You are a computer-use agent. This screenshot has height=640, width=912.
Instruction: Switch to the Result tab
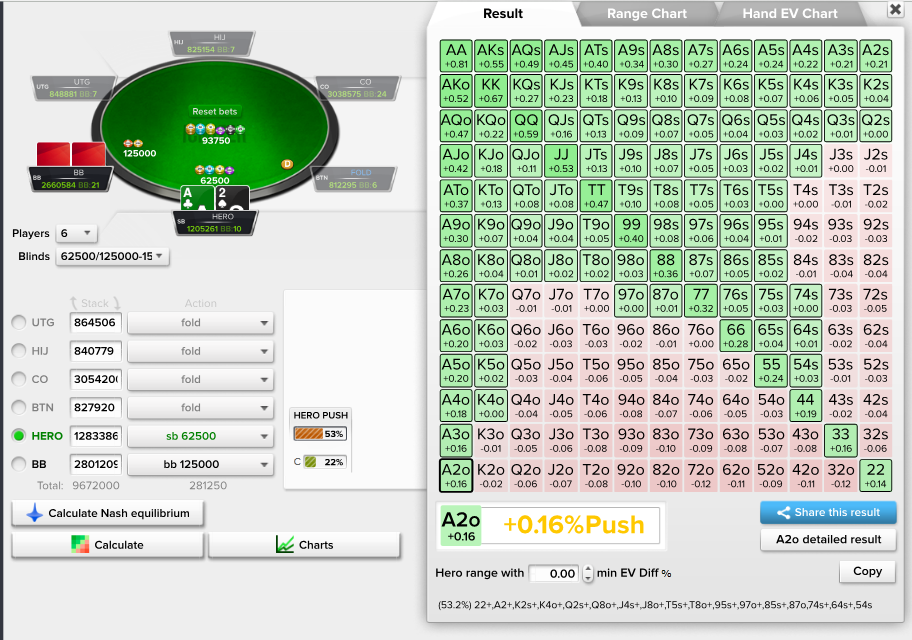click(503, 13)
